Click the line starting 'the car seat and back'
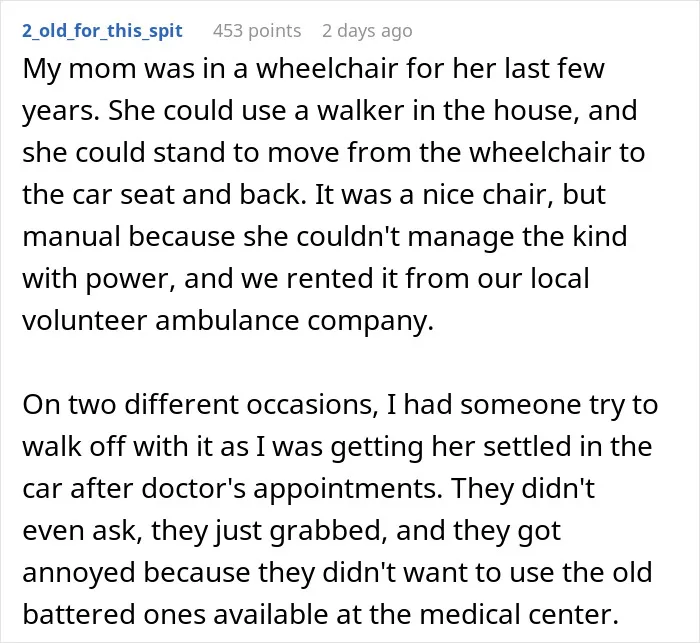This screenshot has height=643, width=700. coord(314,195)
